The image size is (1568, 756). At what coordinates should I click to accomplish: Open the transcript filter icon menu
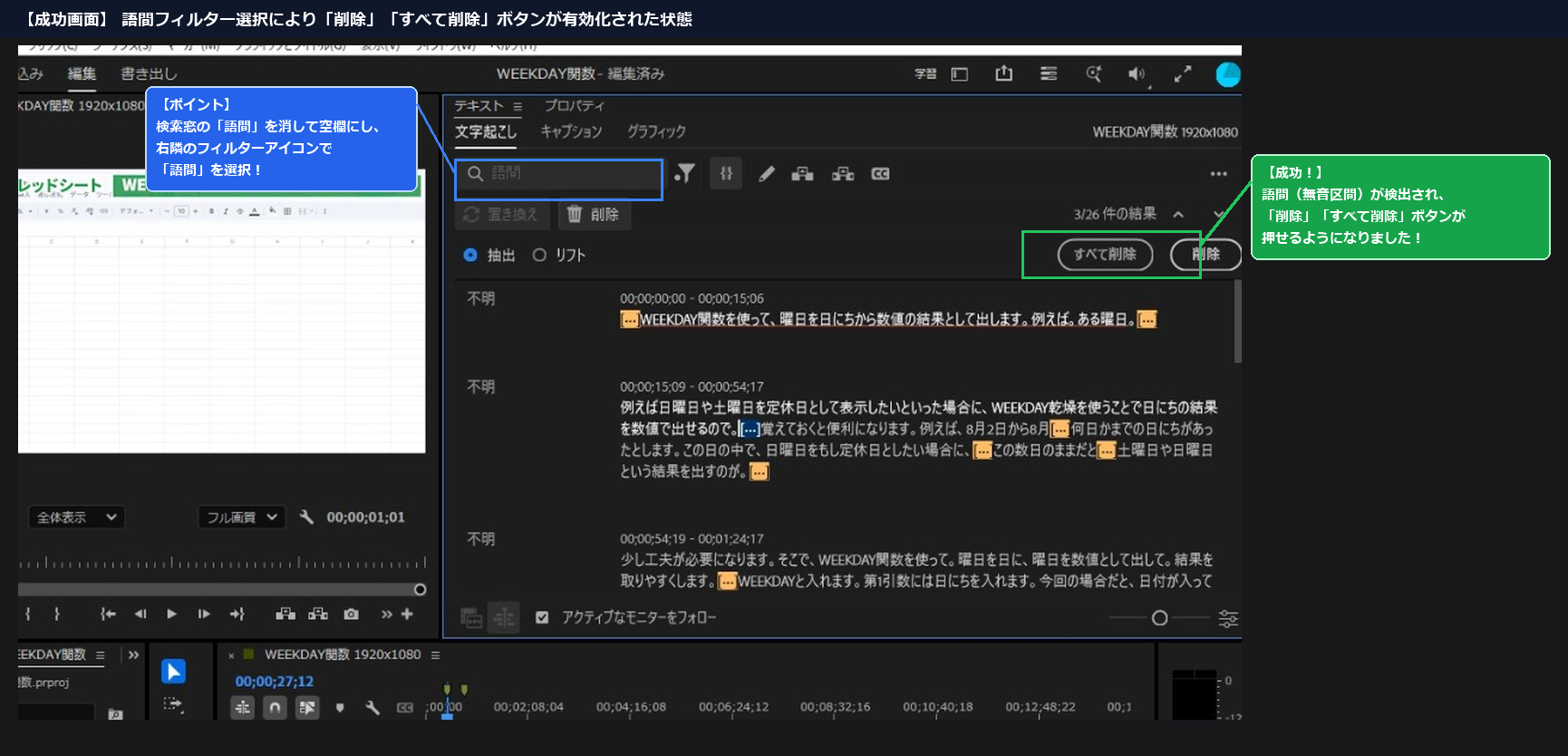pos(685,173)
